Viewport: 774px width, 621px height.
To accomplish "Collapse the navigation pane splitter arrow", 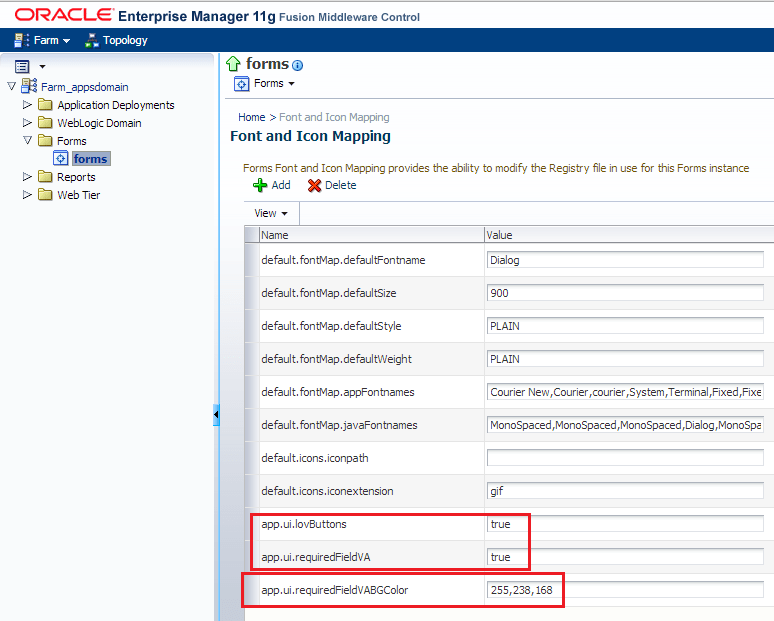I will [x=216, y=415].
